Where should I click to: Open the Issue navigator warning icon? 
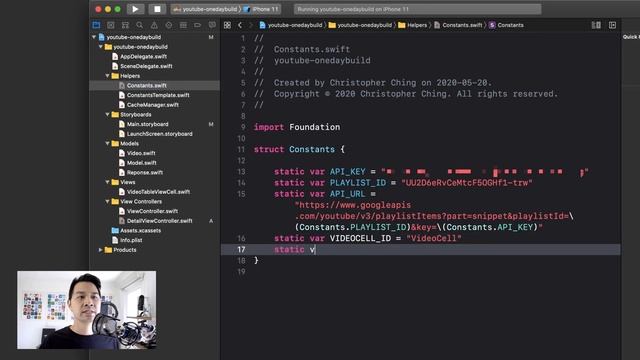coord(154,25)
